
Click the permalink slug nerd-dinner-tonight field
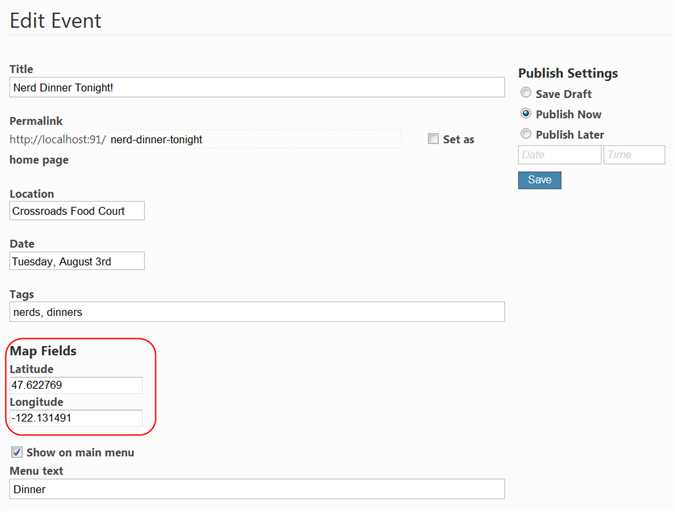[x=254, y=140]
